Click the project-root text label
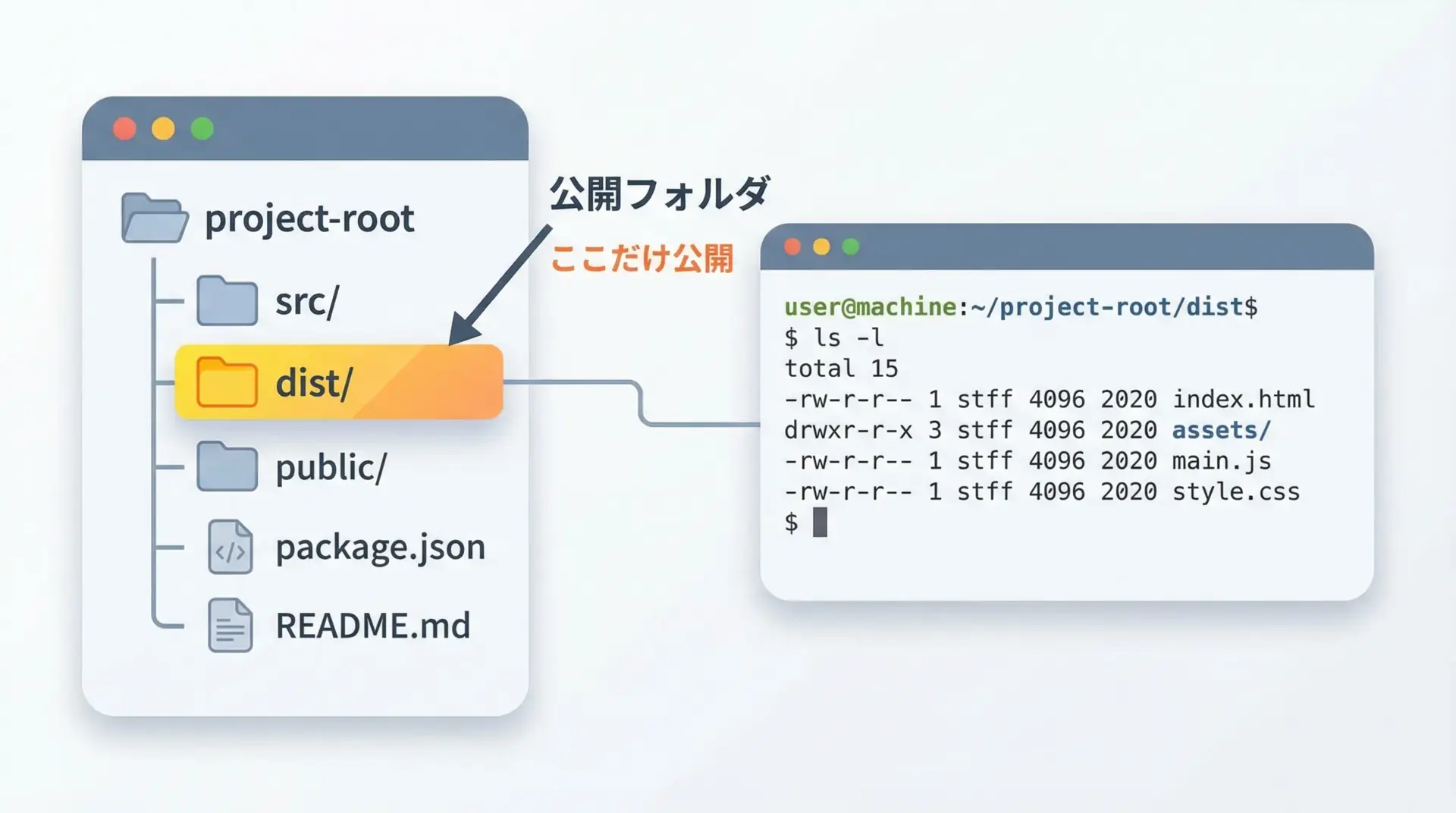1456x813 pixels. (x=309, y=218)
